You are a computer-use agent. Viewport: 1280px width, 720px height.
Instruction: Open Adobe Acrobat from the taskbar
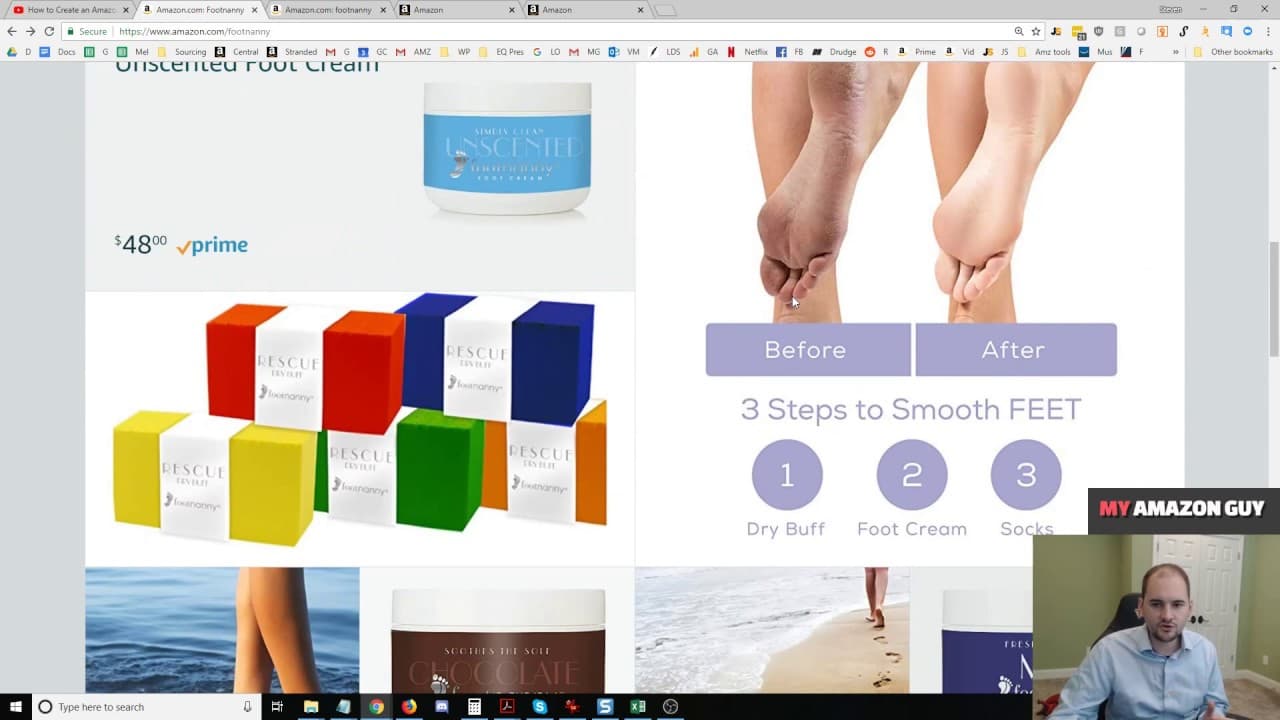pyautogui.click(x=507, y=707)
